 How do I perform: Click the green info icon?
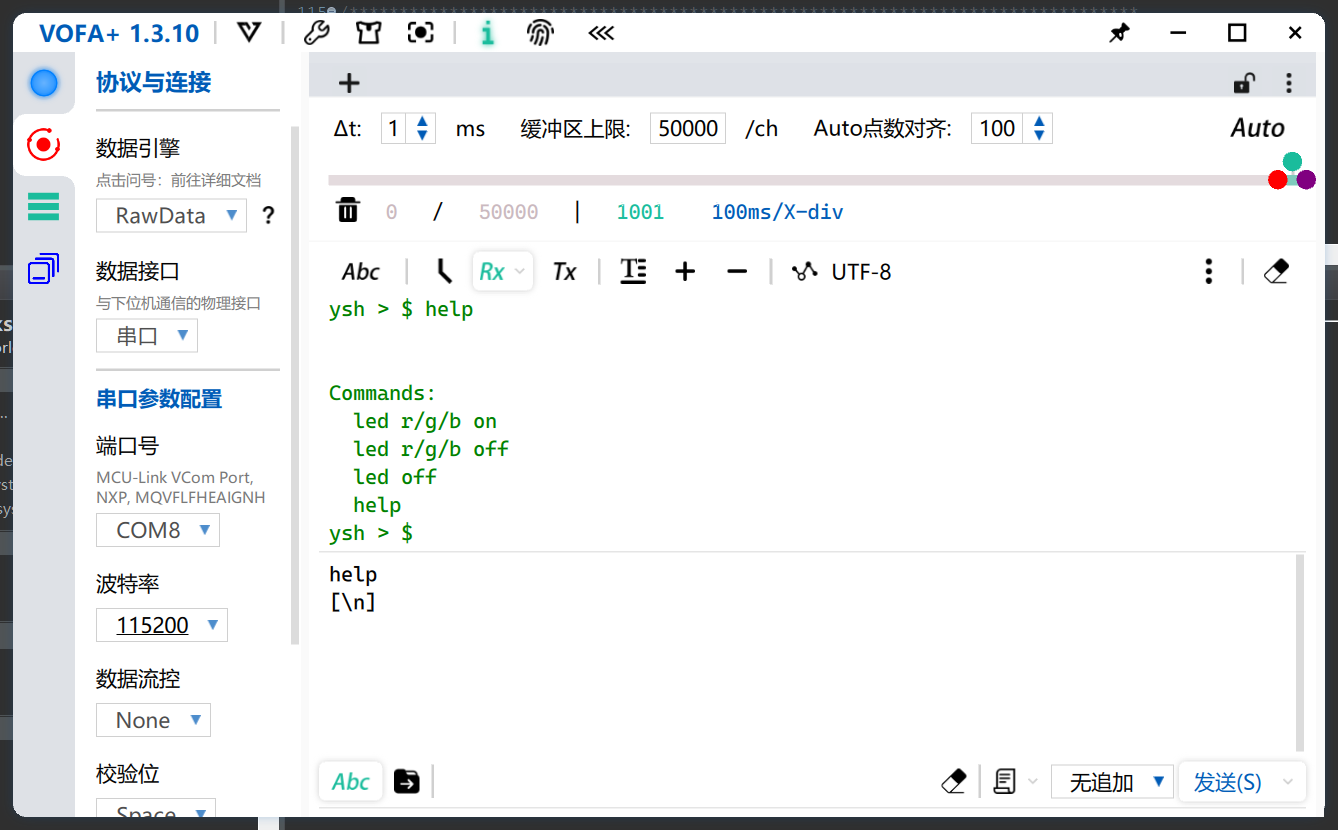point(487,33)
